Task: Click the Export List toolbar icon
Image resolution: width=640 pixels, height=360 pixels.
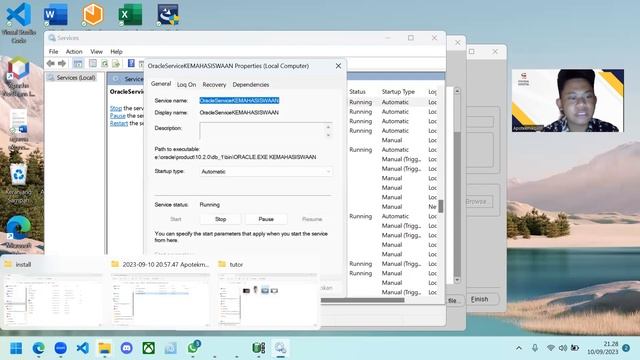Action: tap(116, 63)
